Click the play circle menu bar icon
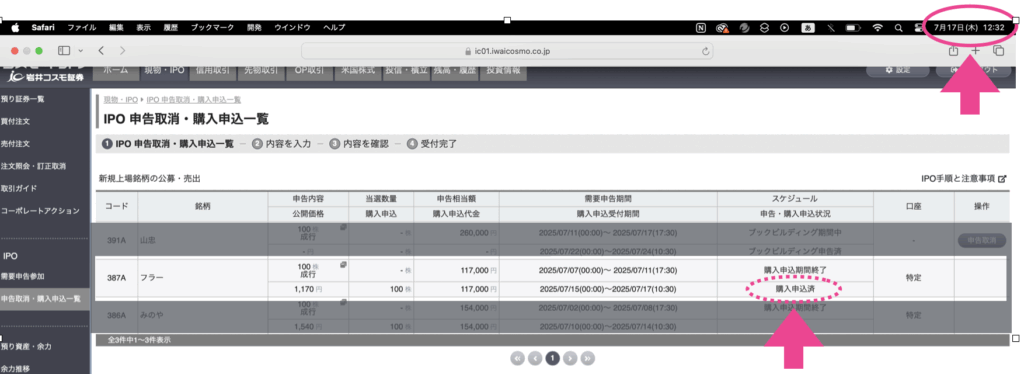Screen dimensions: 1024x374 [785, 27]
